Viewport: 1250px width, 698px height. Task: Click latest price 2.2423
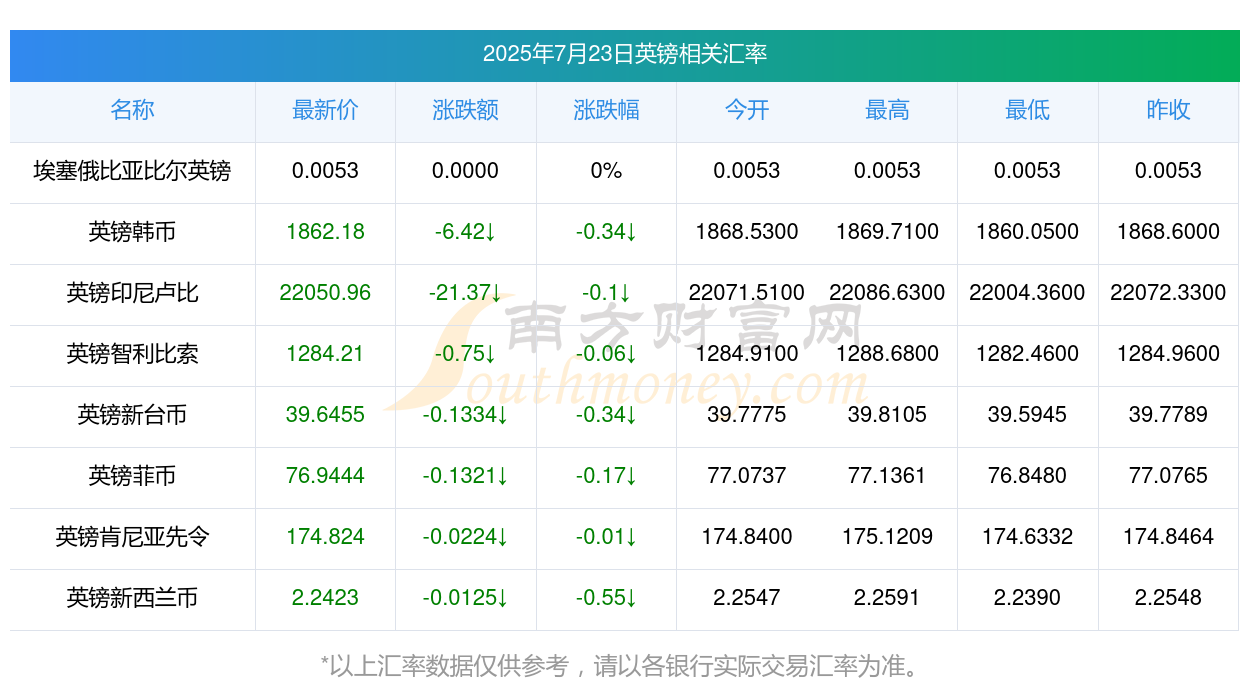[325, 598]
